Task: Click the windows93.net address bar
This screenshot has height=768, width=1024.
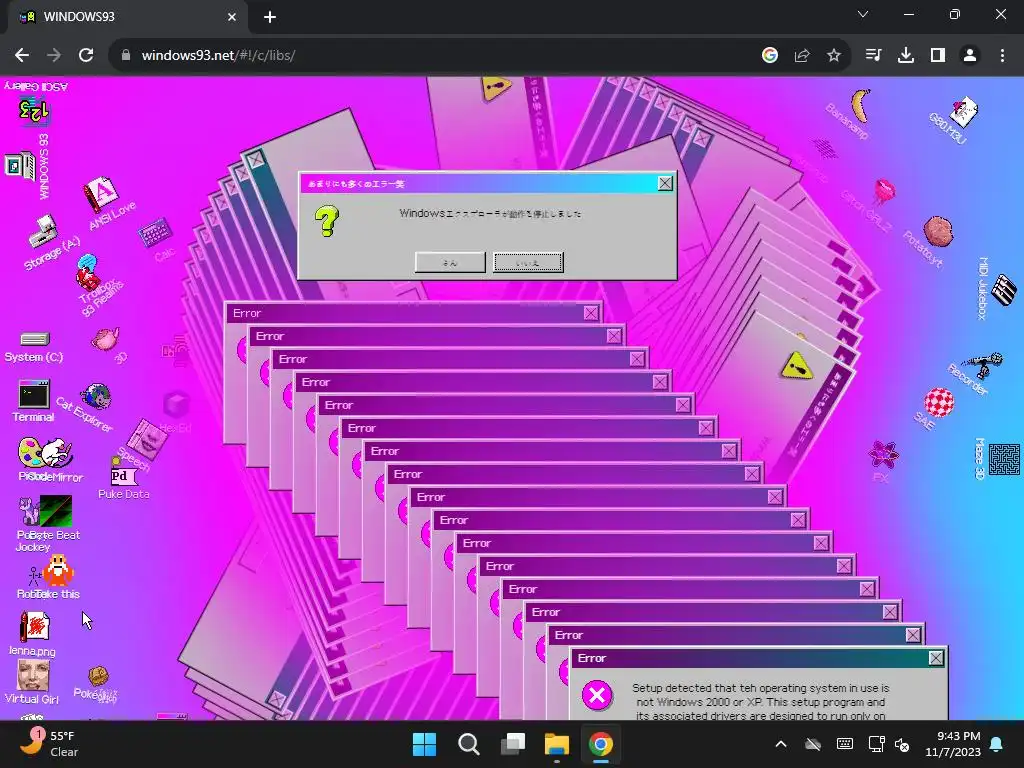Action: 431,55
